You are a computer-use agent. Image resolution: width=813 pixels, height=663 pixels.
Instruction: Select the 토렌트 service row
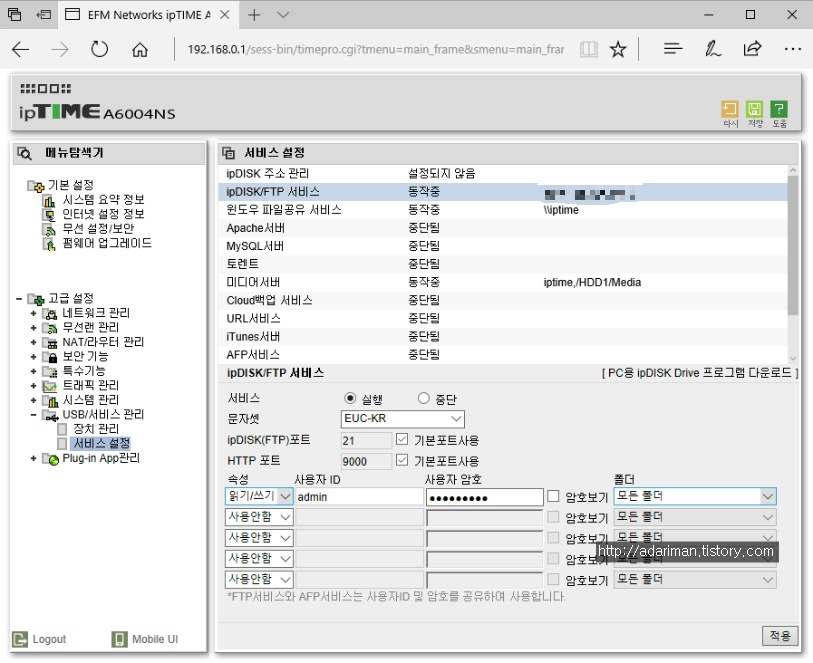pyautogui.click(x=502, y=264)
